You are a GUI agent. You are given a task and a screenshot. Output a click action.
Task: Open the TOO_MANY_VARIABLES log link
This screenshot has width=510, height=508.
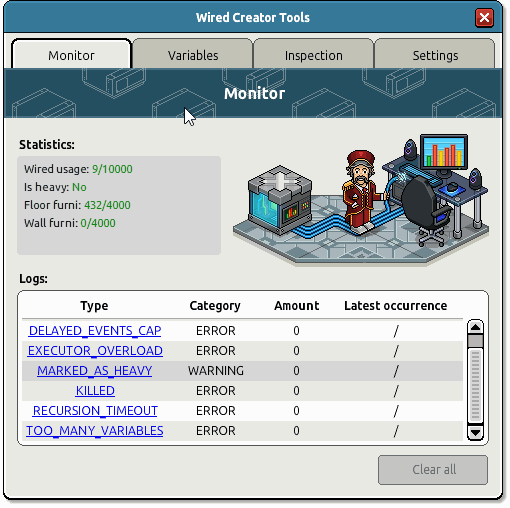[95, 430]
